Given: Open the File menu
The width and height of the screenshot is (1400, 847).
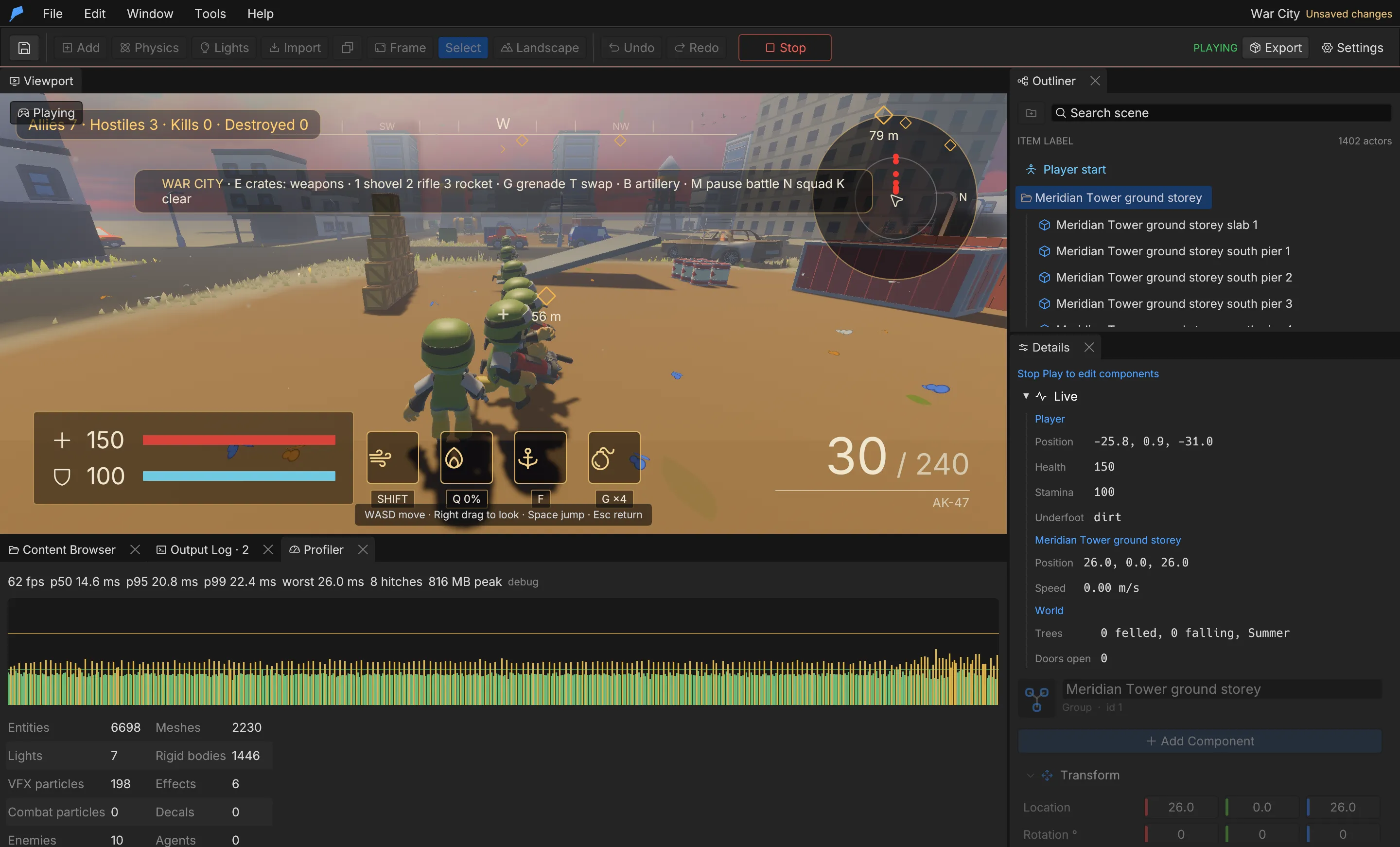Looking at the screenshot, I should [x=52, y=14].
